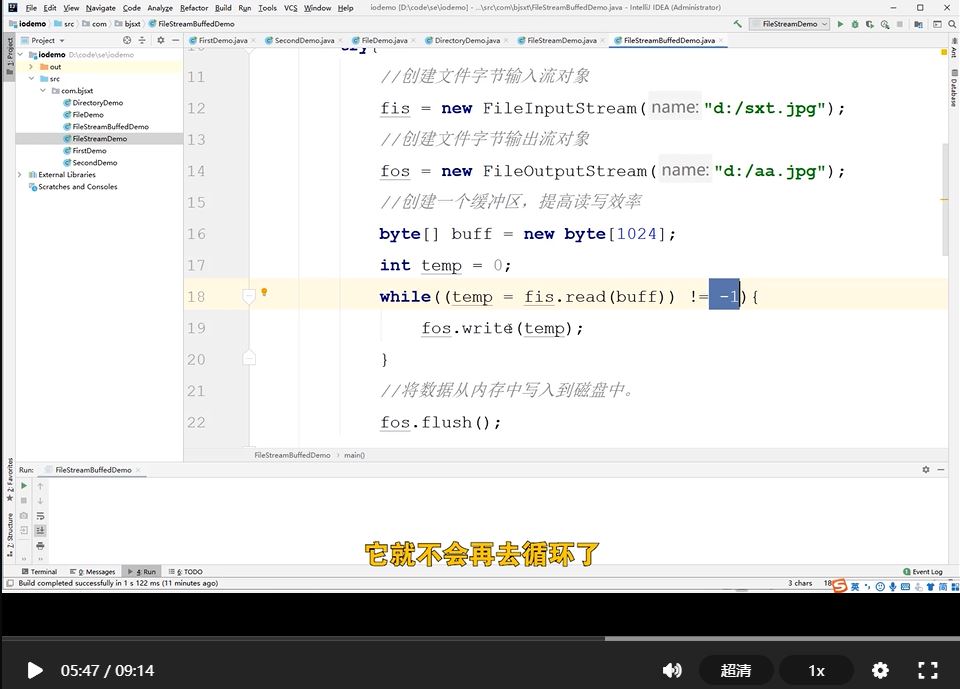Play the video
The image size is (960, 689).
tap(35, 671)
